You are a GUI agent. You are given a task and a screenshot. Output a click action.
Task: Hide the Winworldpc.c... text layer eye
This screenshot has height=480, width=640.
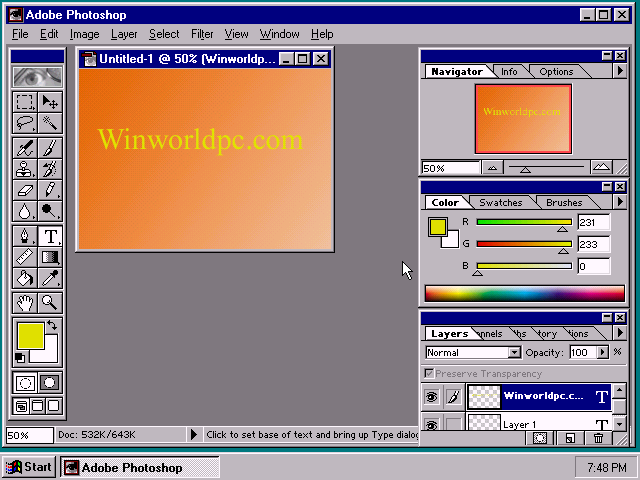[432, 396]
